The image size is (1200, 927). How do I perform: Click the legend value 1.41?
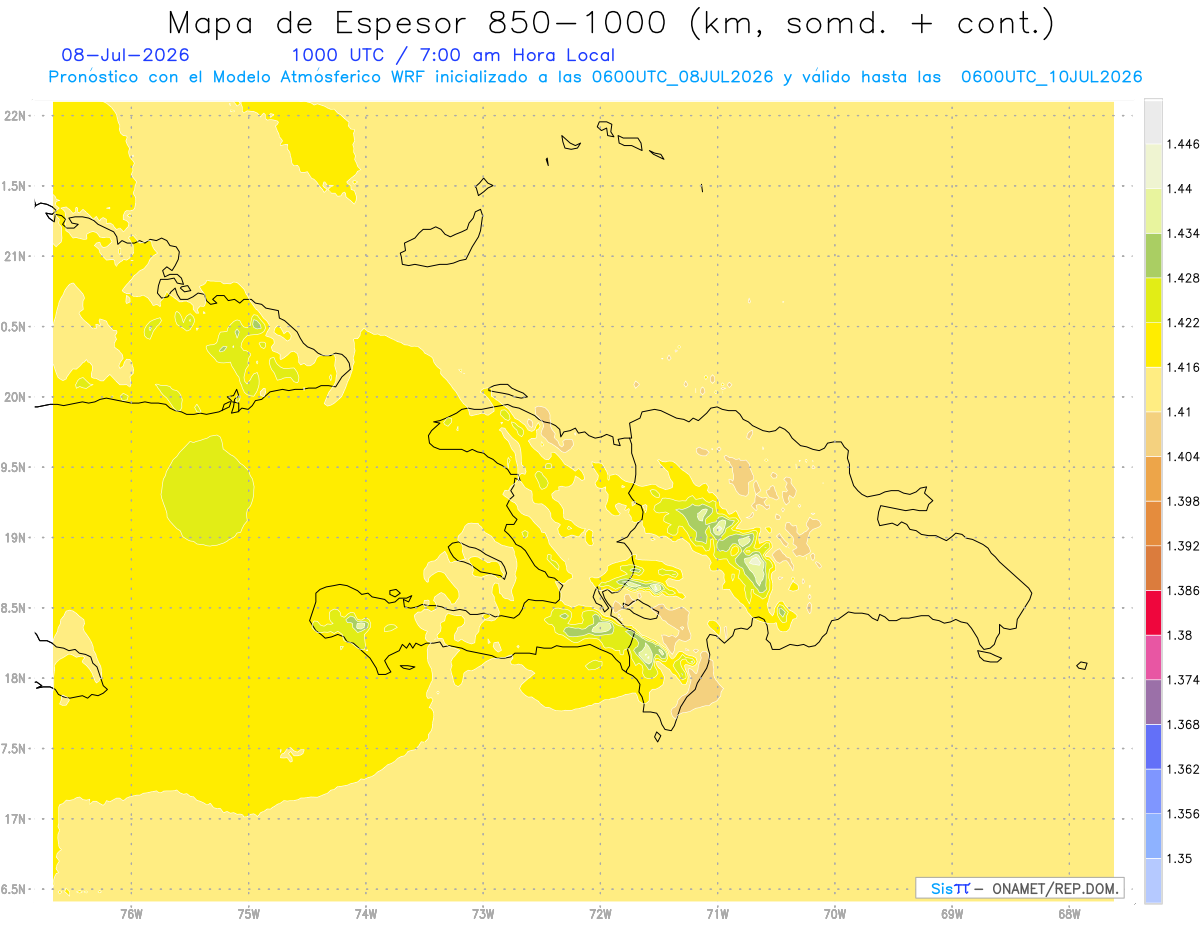(1180, 411)
